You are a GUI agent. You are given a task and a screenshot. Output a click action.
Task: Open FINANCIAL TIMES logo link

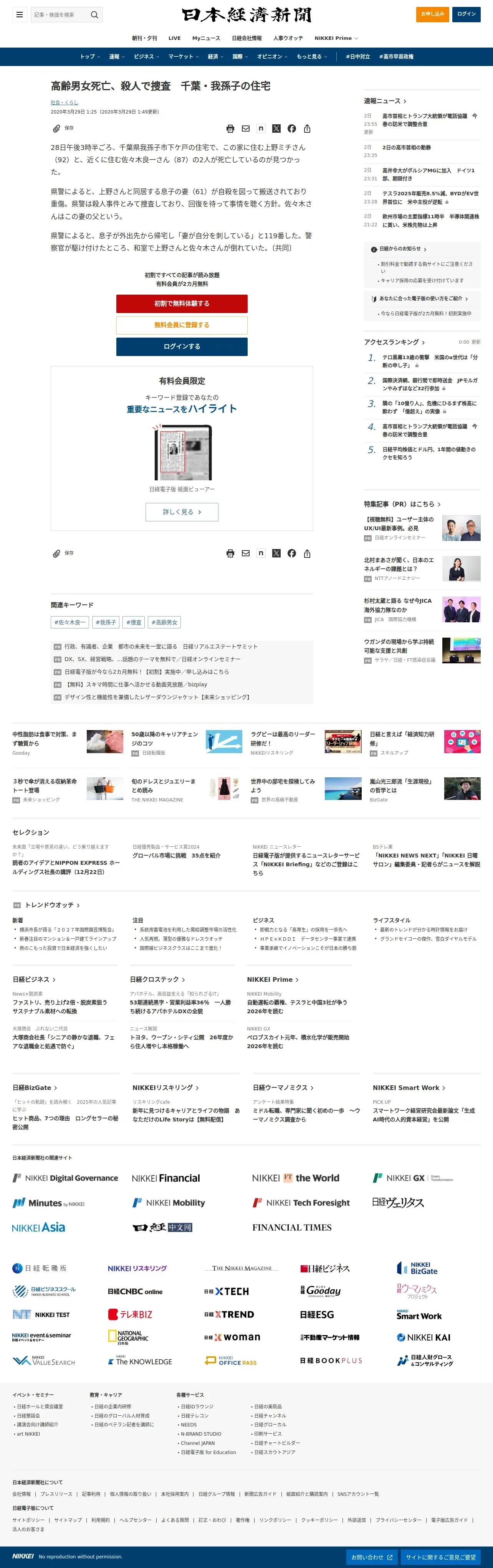click(292, 1227)
